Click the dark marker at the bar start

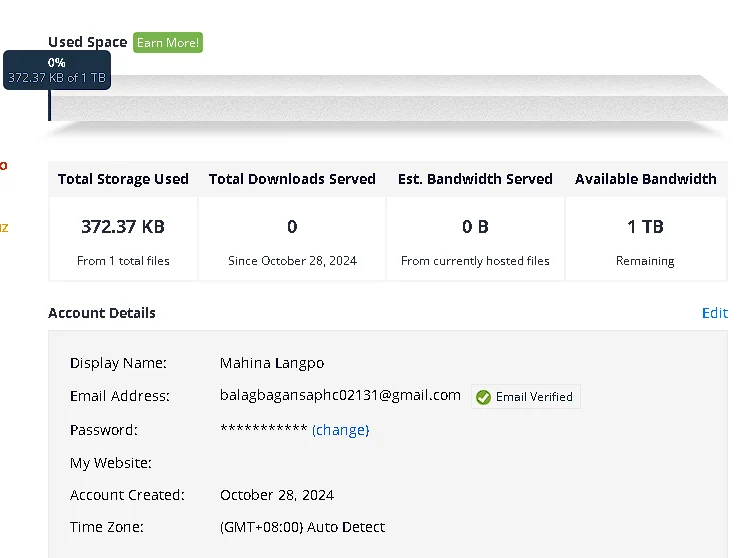pyautogui.click(x=50, y=105)
